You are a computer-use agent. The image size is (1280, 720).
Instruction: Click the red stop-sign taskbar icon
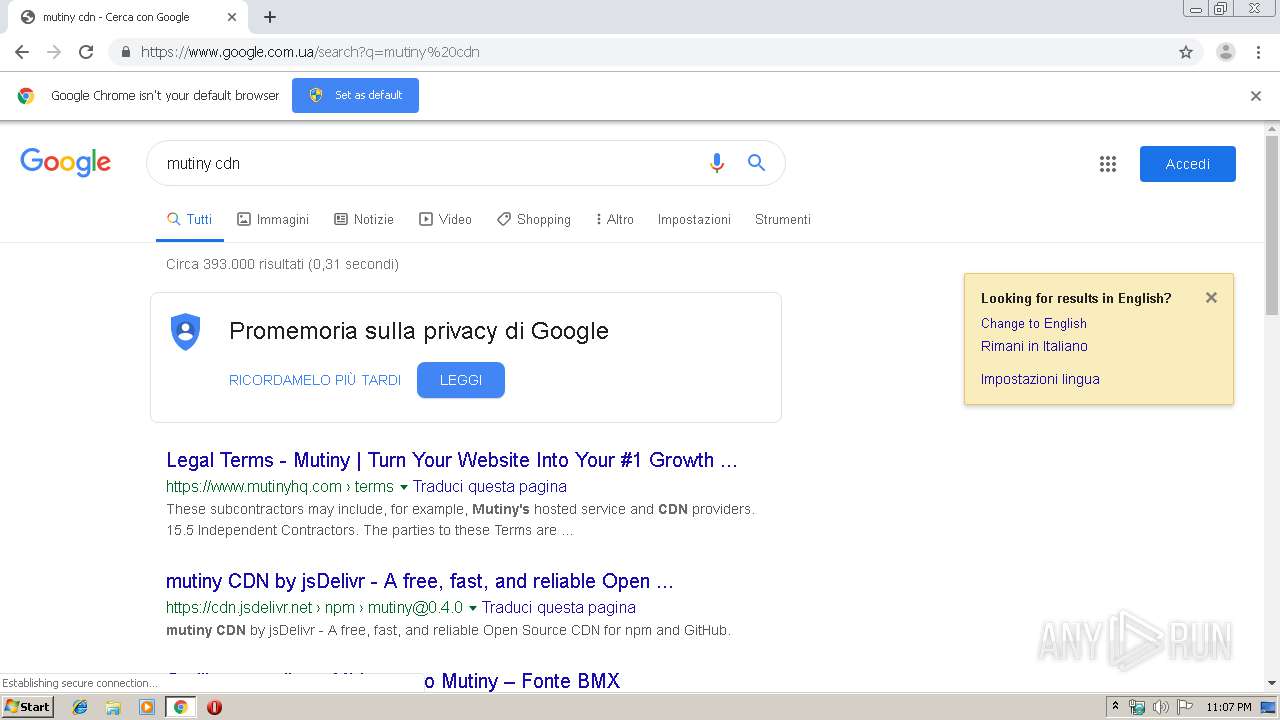pyautogui.click(x=214, y=707)
